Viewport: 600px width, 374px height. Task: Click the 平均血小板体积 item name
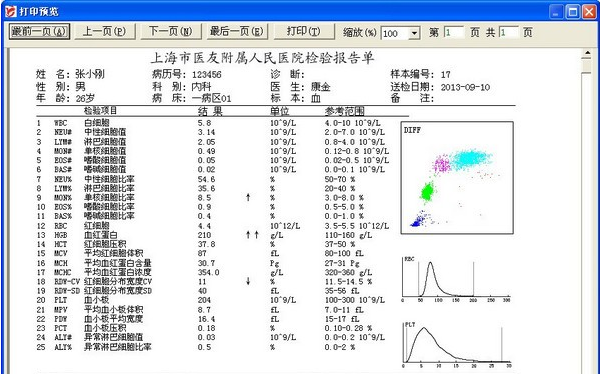coord(113,310)
